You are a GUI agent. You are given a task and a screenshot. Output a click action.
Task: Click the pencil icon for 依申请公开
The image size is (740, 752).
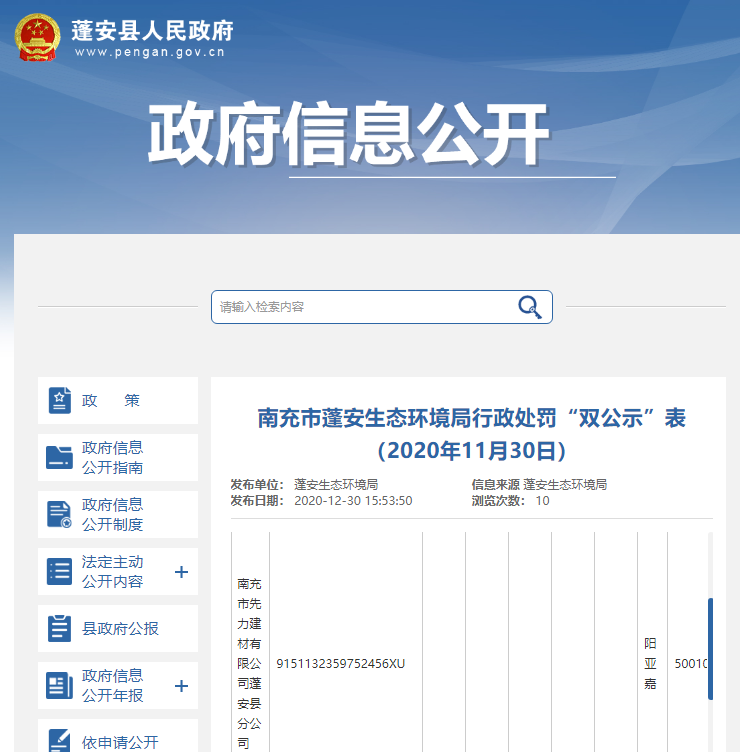point(59,740)
